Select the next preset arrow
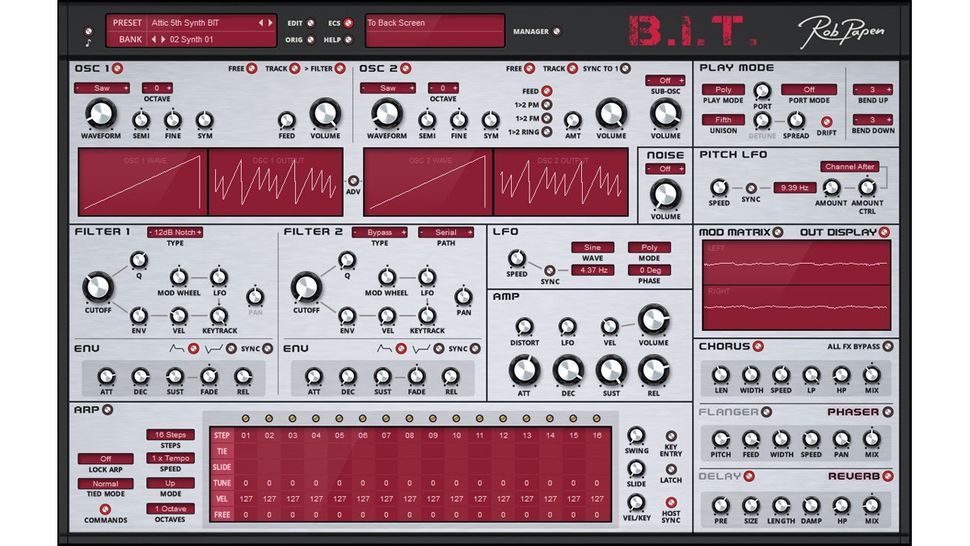The height and width of the screenshot is (546, 970). [x=270, y=23]
